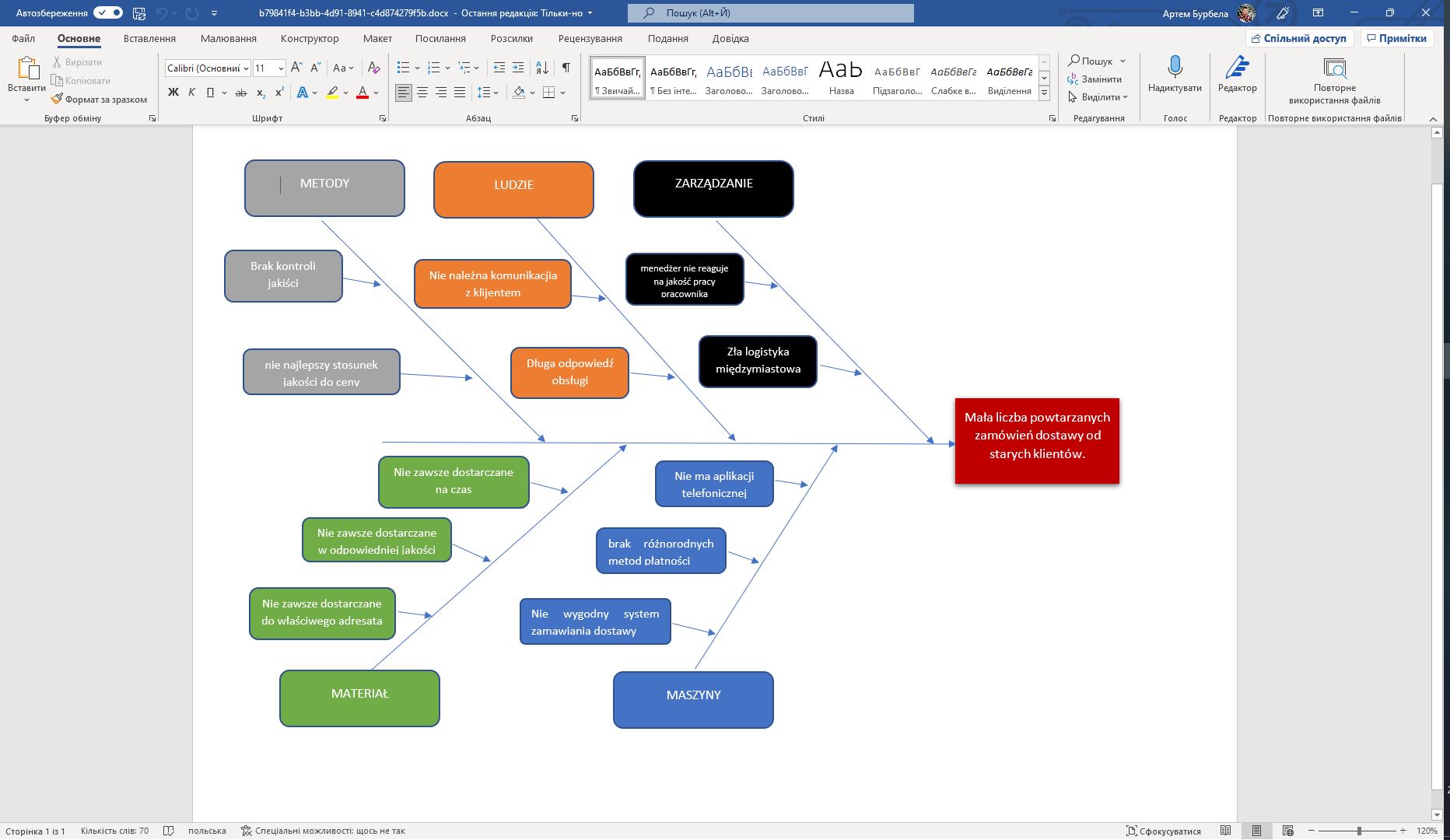Click the Clear Formatting eraser icon
Screen dimensions: 1450x840
tap(373, 68)
